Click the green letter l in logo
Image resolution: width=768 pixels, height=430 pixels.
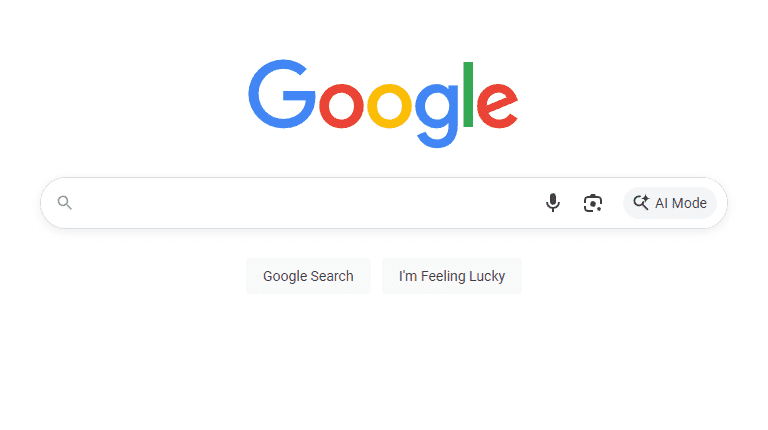[468, 94]
